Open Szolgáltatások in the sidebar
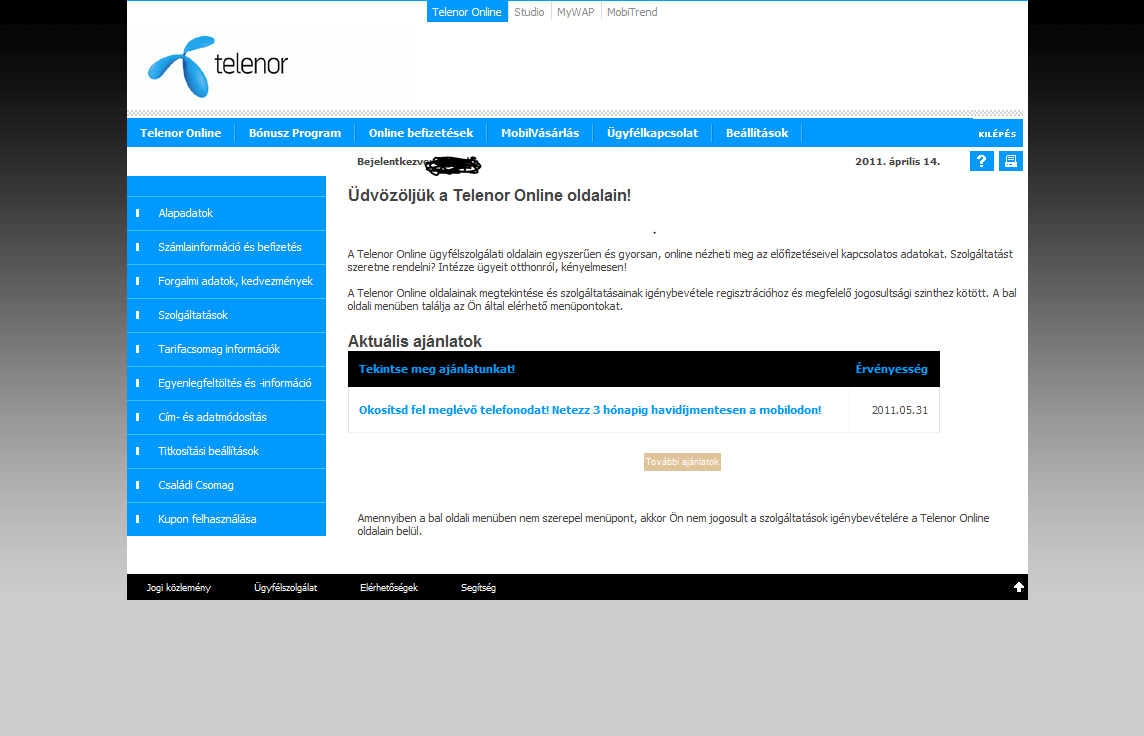The width and height of the screenshot is (1144, 736). click(x=226, y=315)
